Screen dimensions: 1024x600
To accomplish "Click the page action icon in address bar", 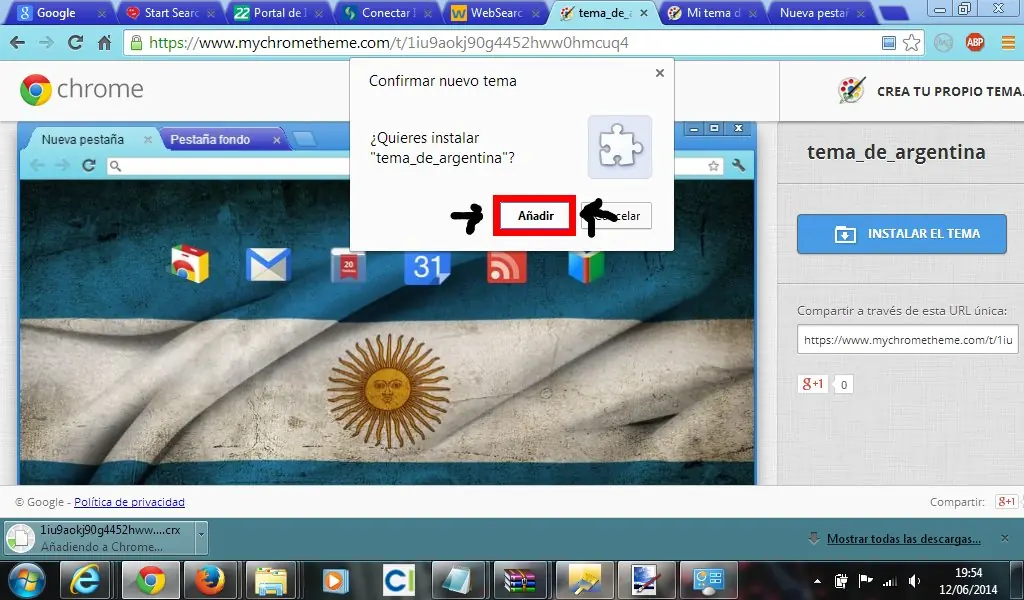I will (888, 43).
